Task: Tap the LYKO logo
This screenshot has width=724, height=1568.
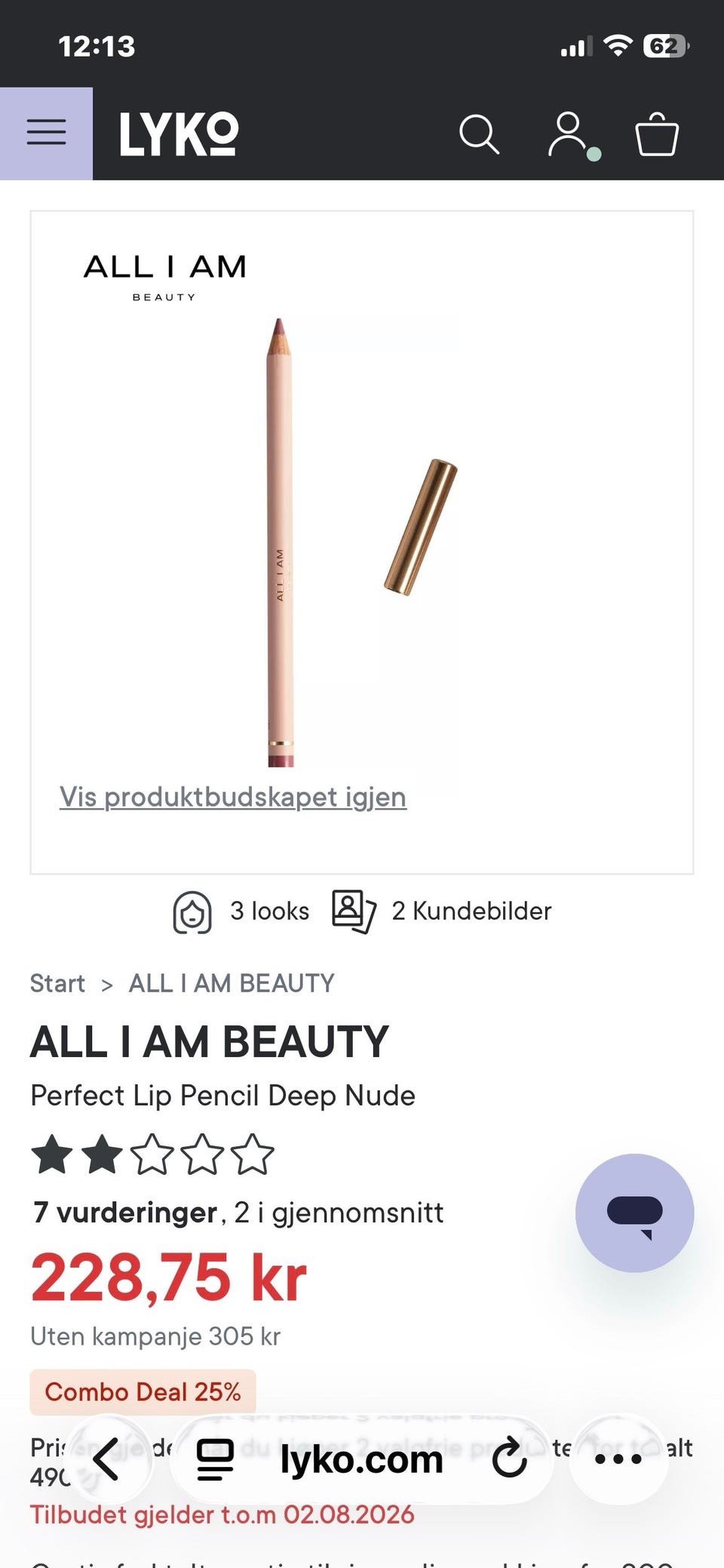Action: click(179, 134)
